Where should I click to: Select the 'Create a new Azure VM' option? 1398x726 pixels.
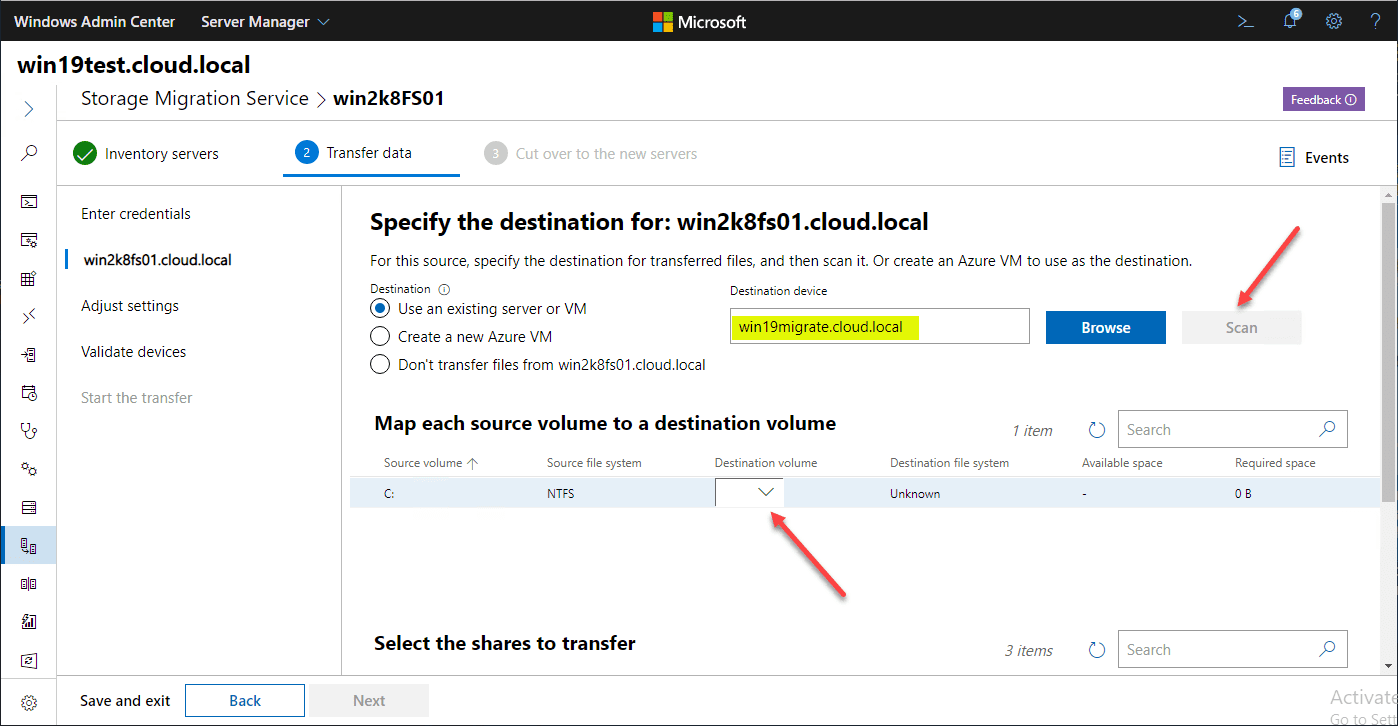(x=380, y=336)
